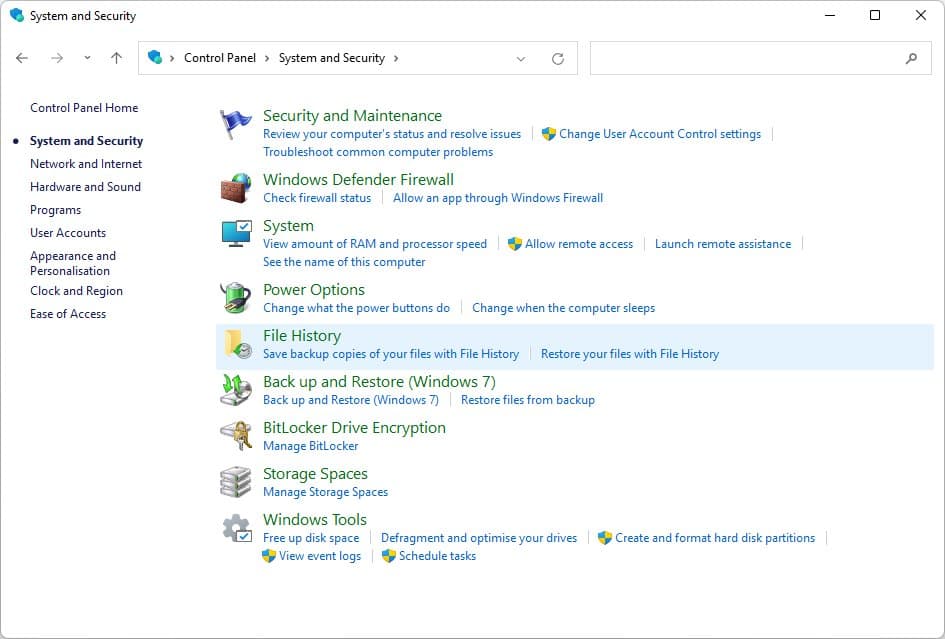Click the search magnifier icon
This screenshot has width=945, height=639.
pos(911,58)
